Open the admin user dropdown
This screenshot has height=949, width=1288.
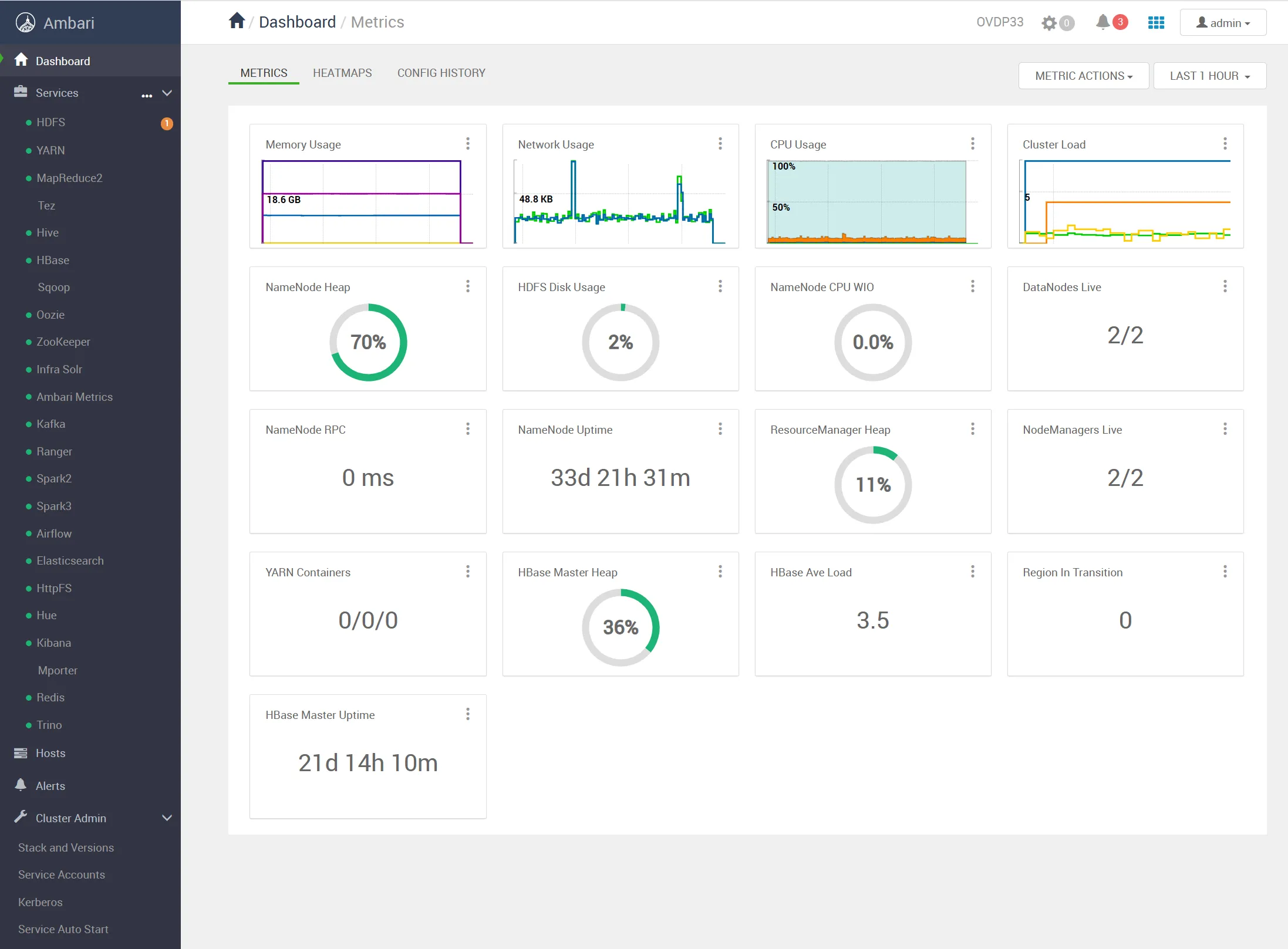[x=1223, y=23]
